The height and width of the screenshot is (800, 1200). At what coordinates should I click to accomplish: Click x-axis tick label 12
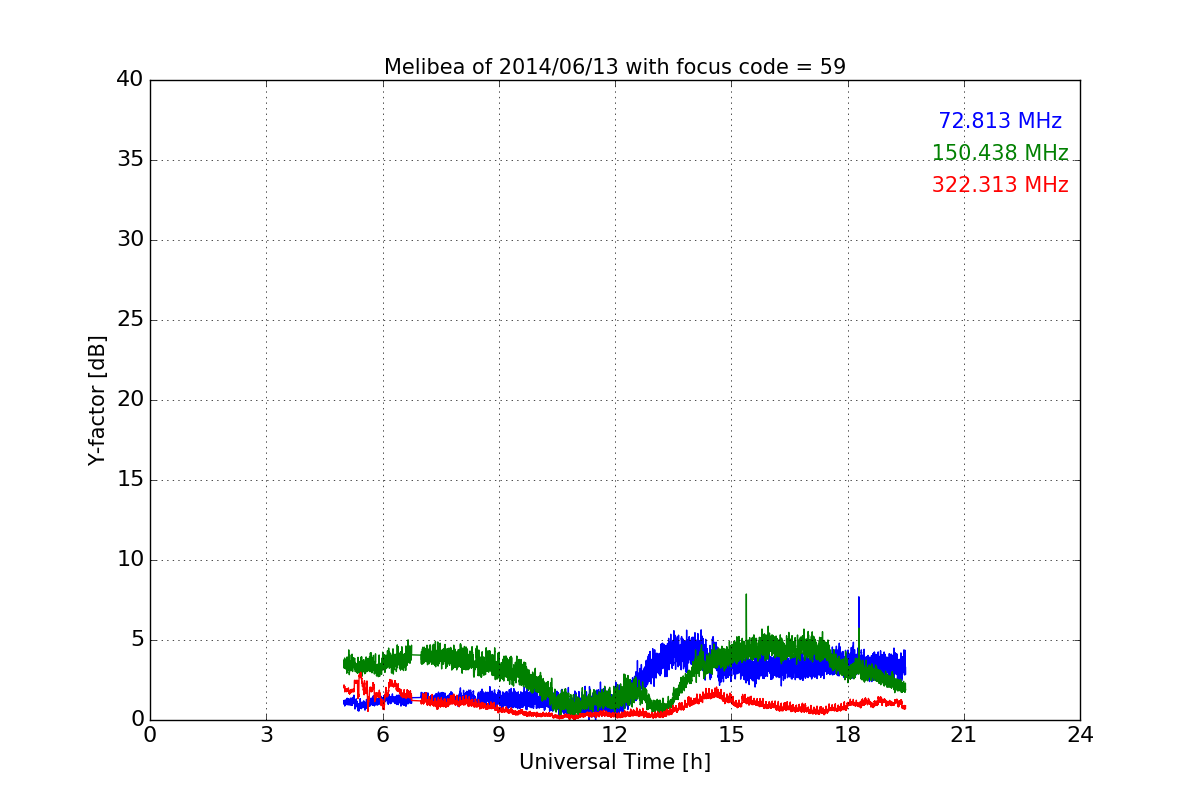pos(615,734)
